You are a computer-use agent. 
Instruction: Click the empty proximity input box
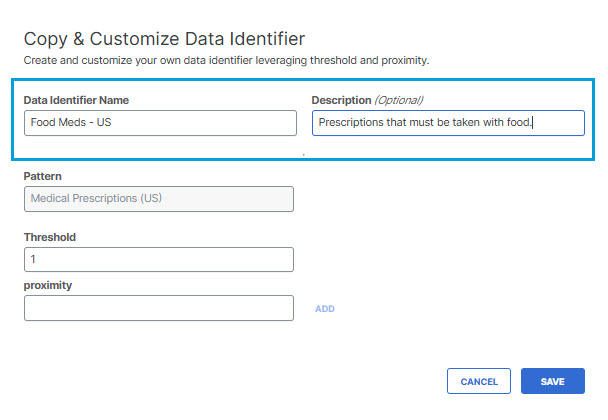coord(159,308)
